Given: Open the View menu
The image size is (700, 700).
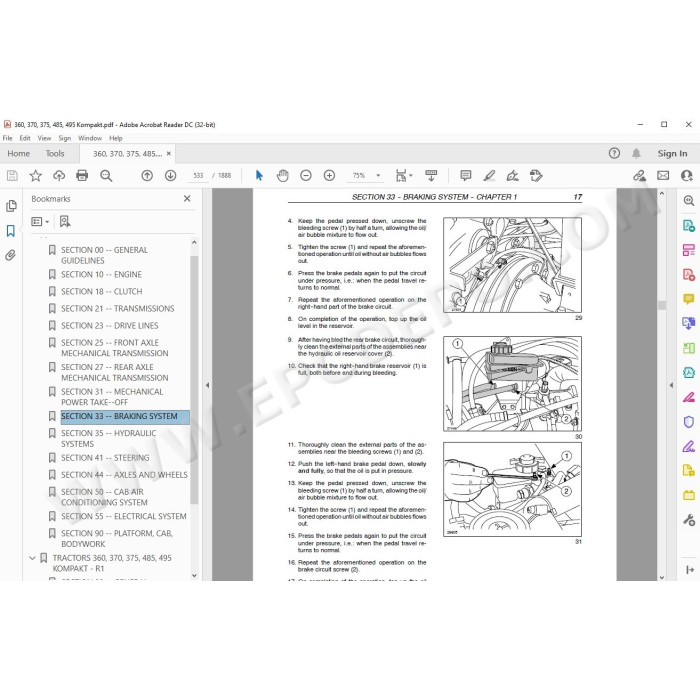Looking at the screenshot, I should point(44,138).
